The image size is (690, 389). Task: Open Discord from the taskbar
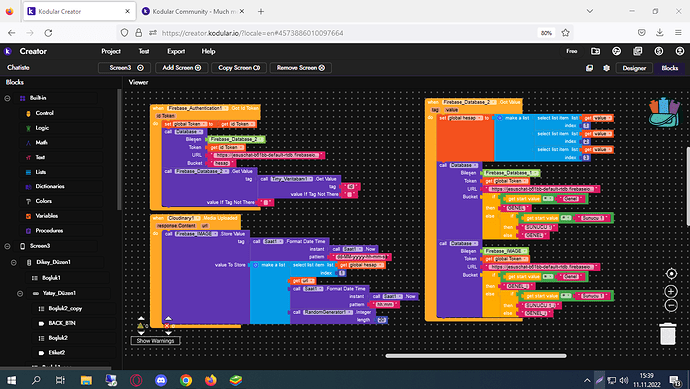(161, 380)
